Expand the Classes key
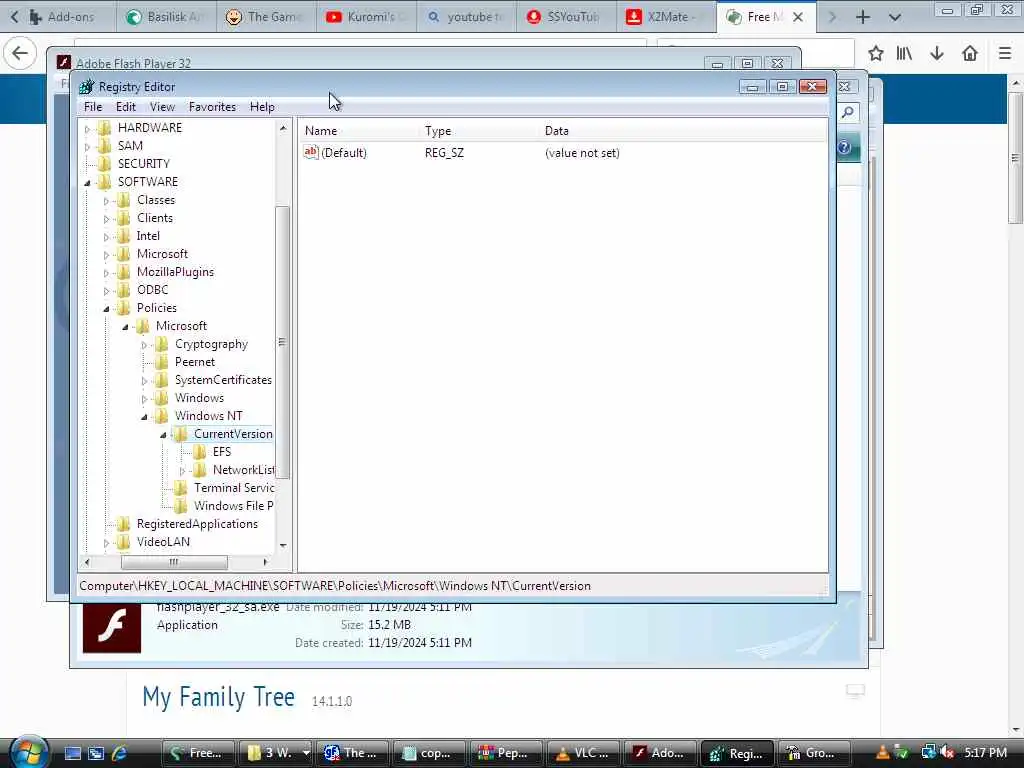1024x768 pixels. (106, 201)
